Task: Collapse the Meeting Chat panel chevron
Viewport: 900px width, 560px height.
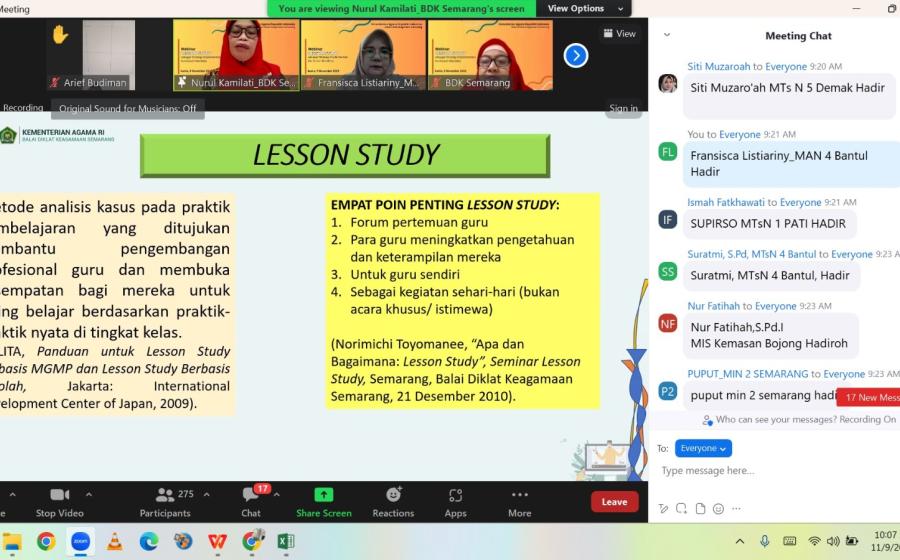Action: coord(667,35)
